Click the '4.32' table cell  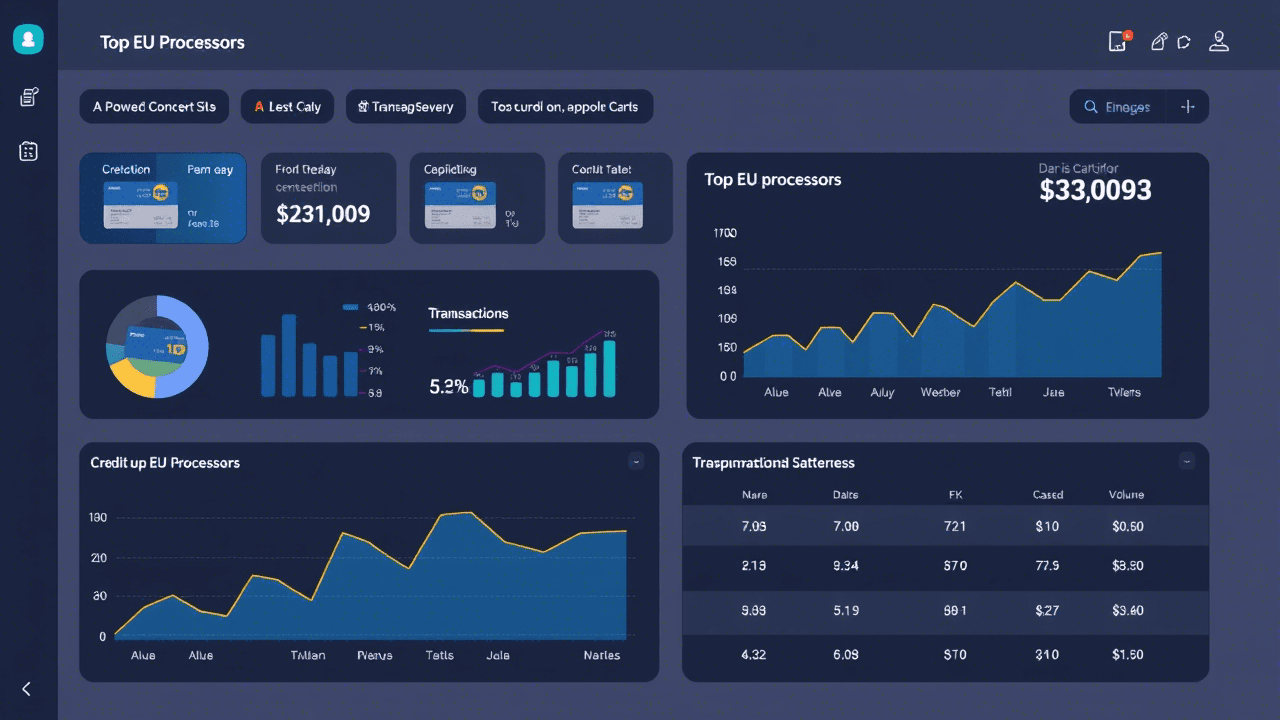(754, 655)
